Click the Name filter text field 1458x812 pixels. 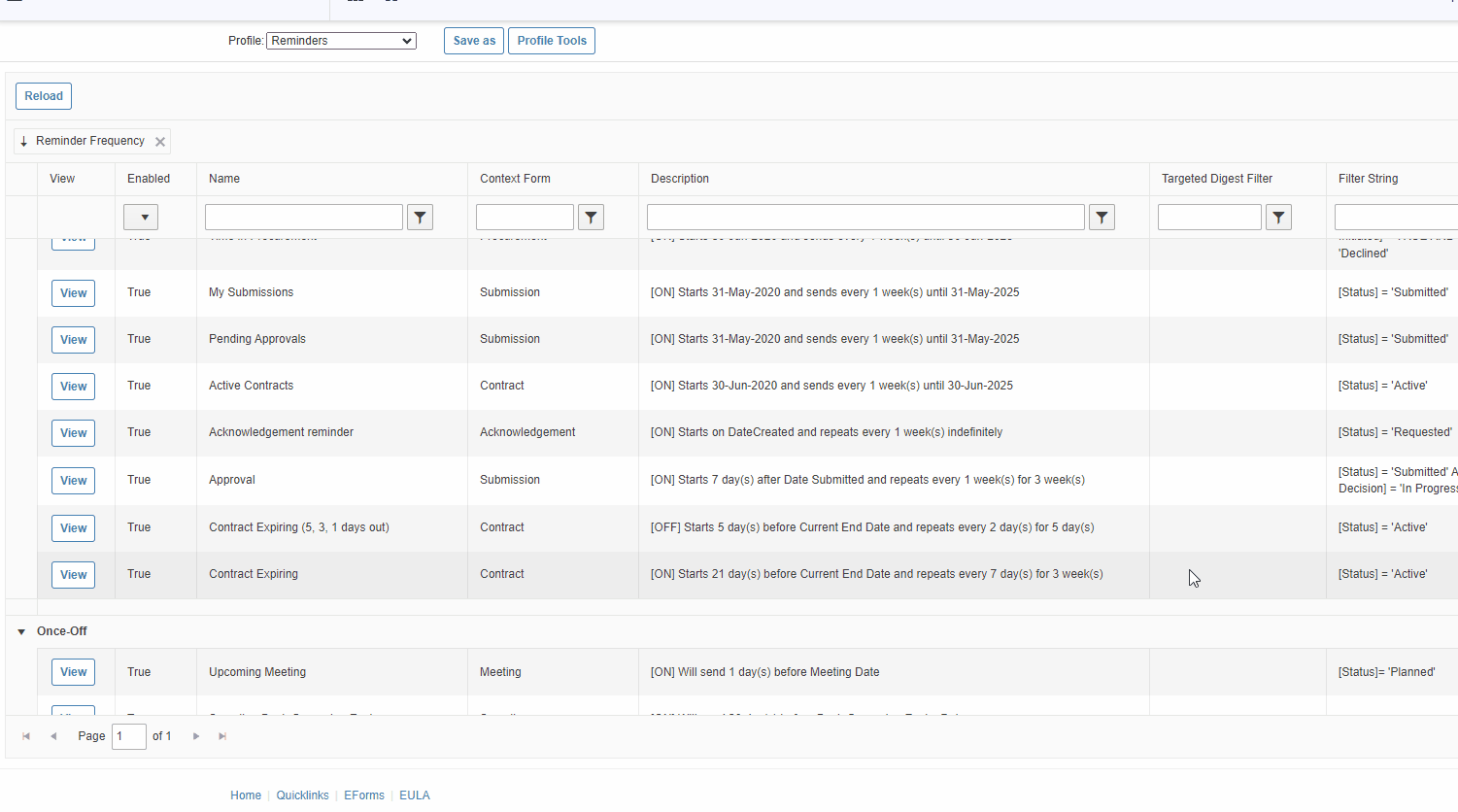(304, 218)
